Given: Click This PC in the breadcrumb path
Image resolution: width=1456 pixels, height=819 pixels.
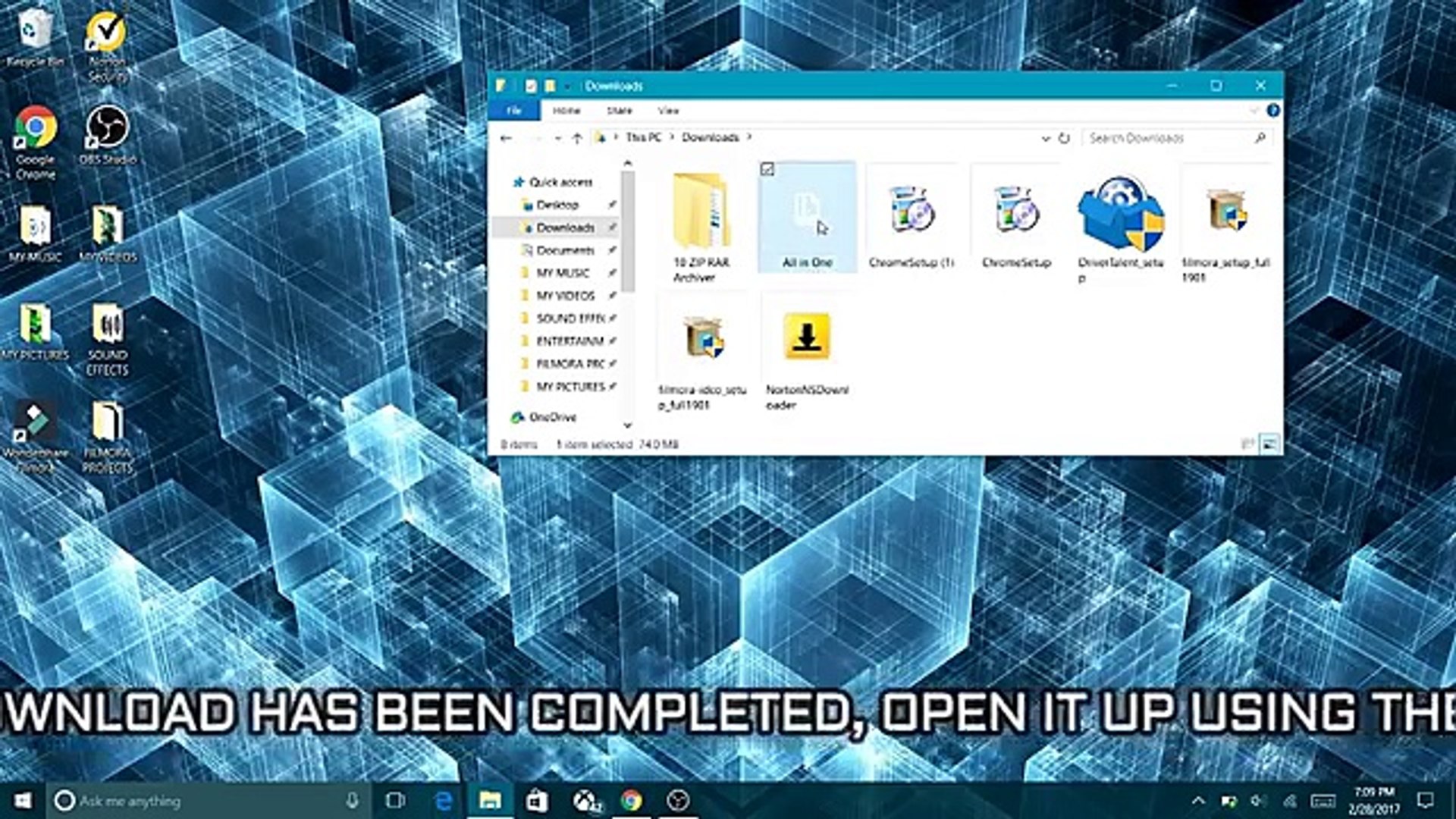Looking at the screenshot, I should pyautogui.click(x=643, y=137).
